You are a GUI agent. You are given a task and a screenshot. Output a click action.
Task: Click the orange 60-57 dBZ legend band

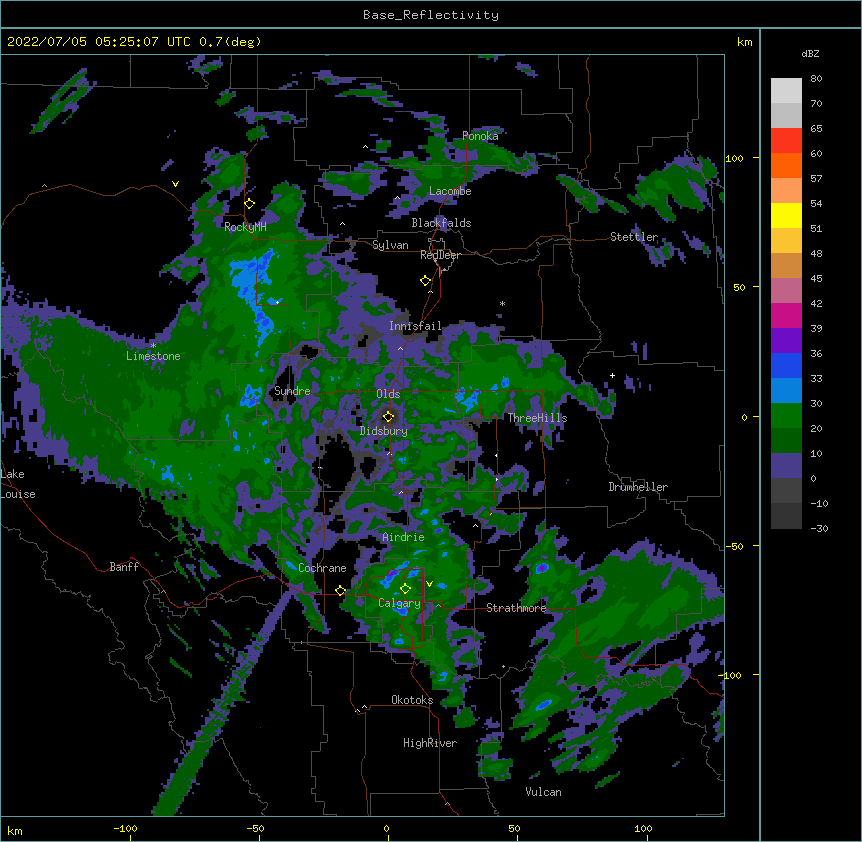click(786, 165)
